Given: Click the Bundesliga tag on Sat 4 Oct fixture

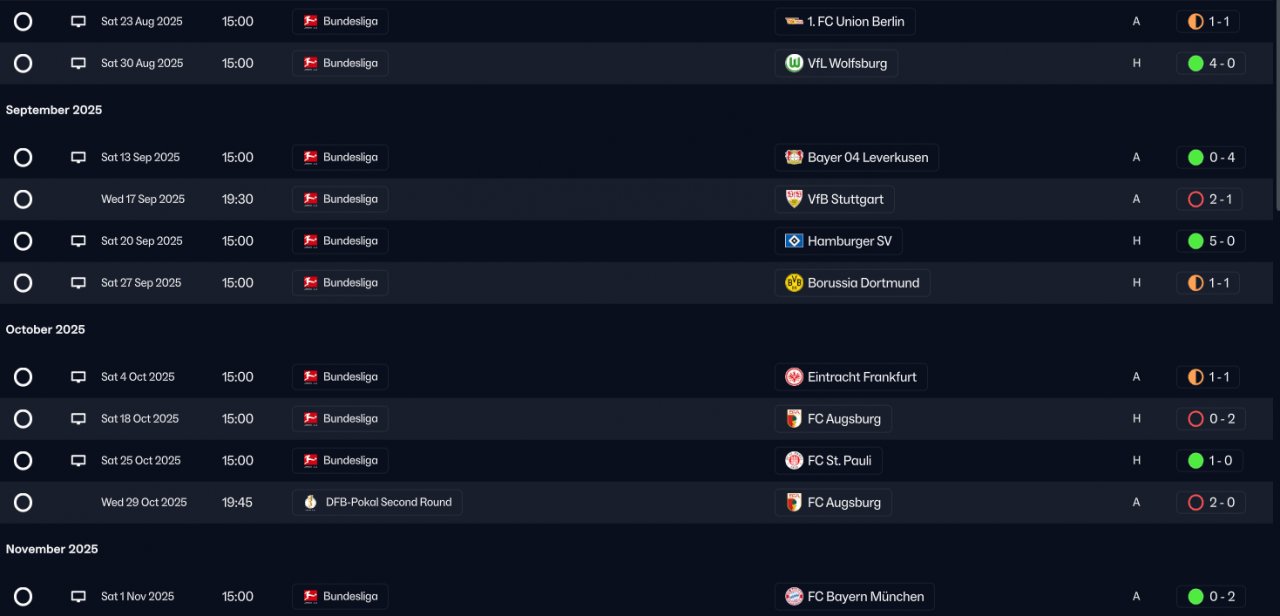Looking at the screenshot, I should pyautogui.click(x=340, y=377).
